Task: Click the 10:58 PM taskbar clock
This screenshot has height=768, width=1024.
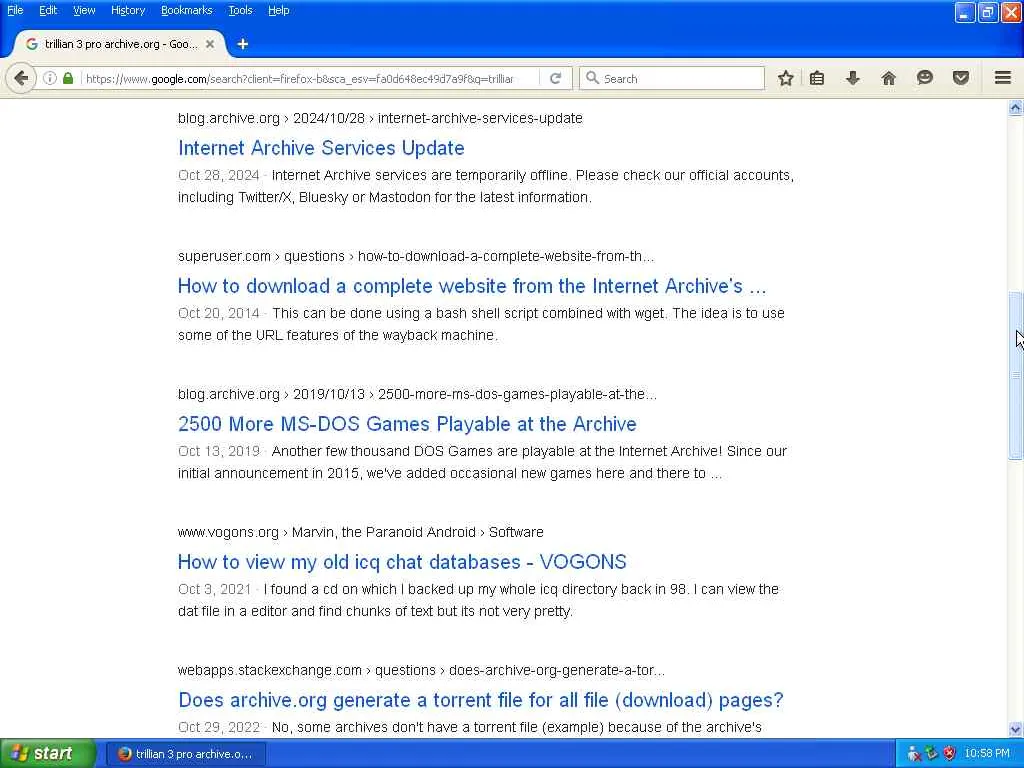Action: coord(987,754)
